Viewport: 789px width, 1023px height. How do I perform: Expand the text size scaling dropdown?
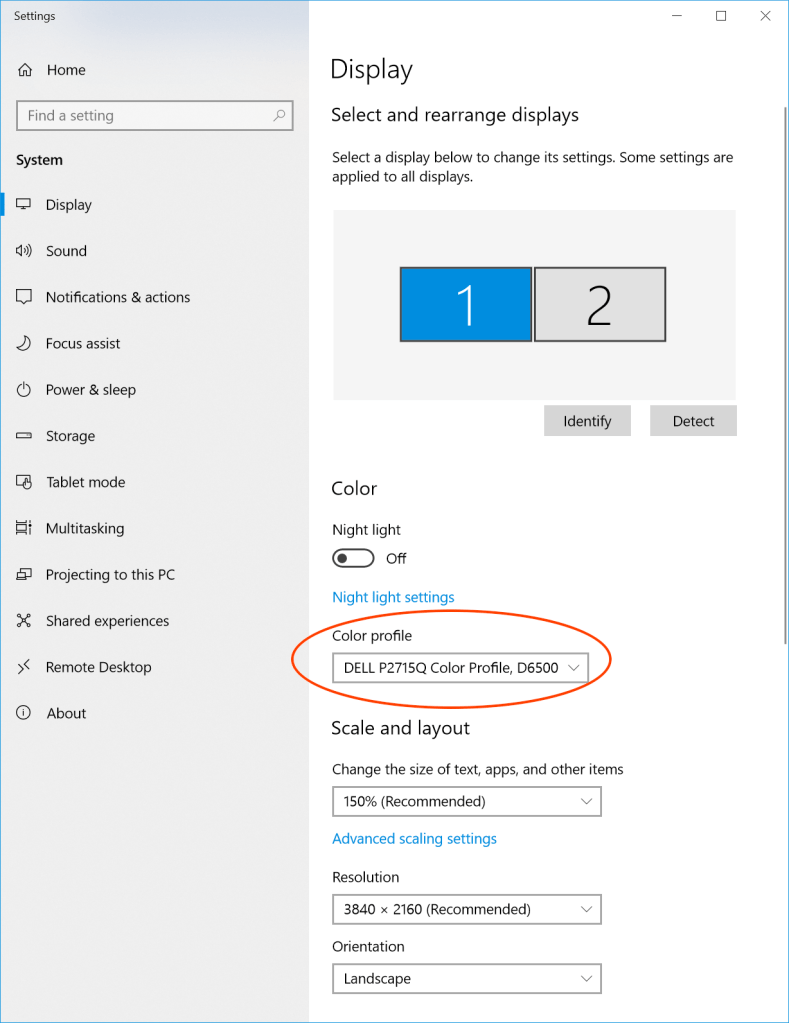[466, 801]
